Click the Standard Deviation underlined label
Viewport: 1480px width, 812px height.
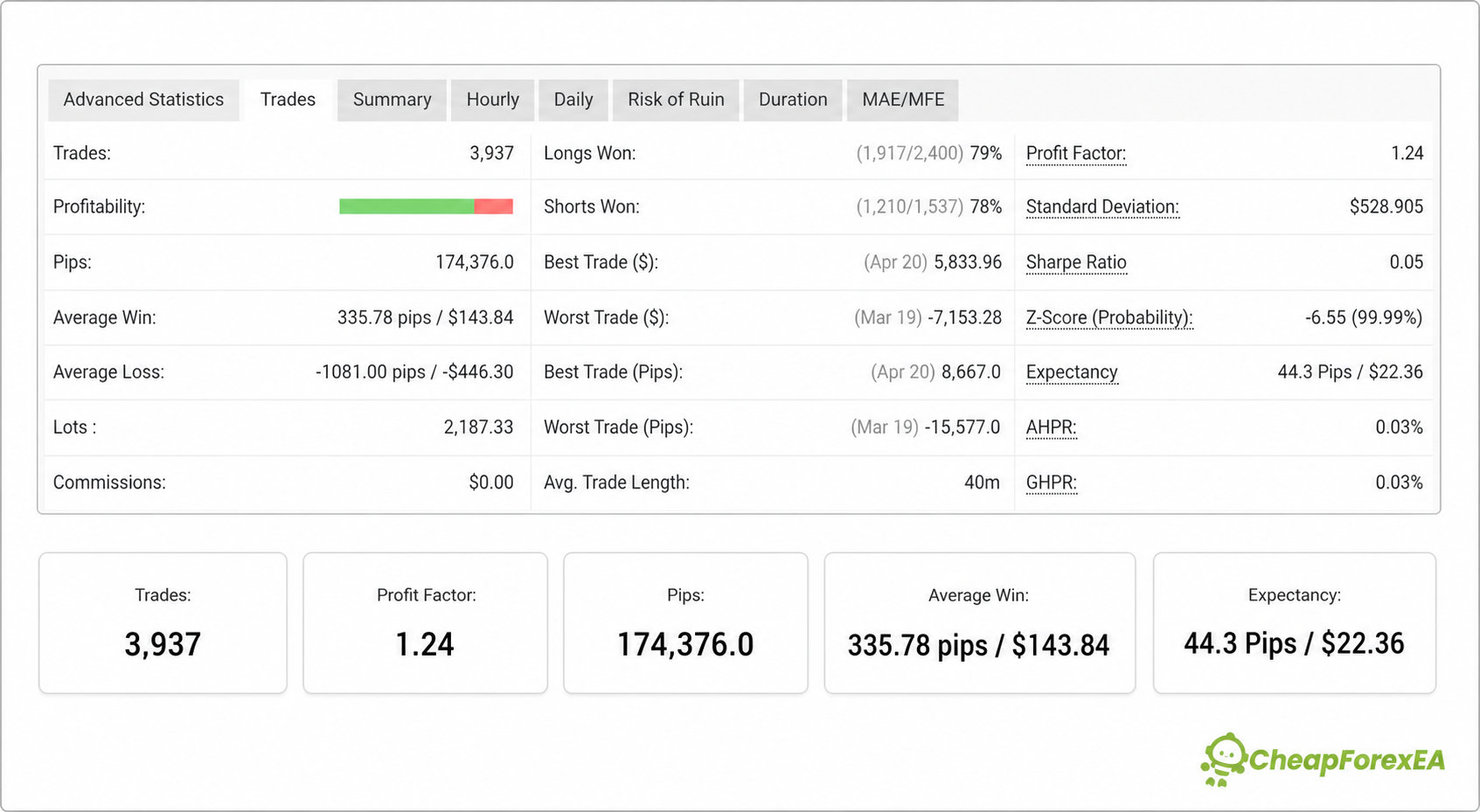(1102, 207)
